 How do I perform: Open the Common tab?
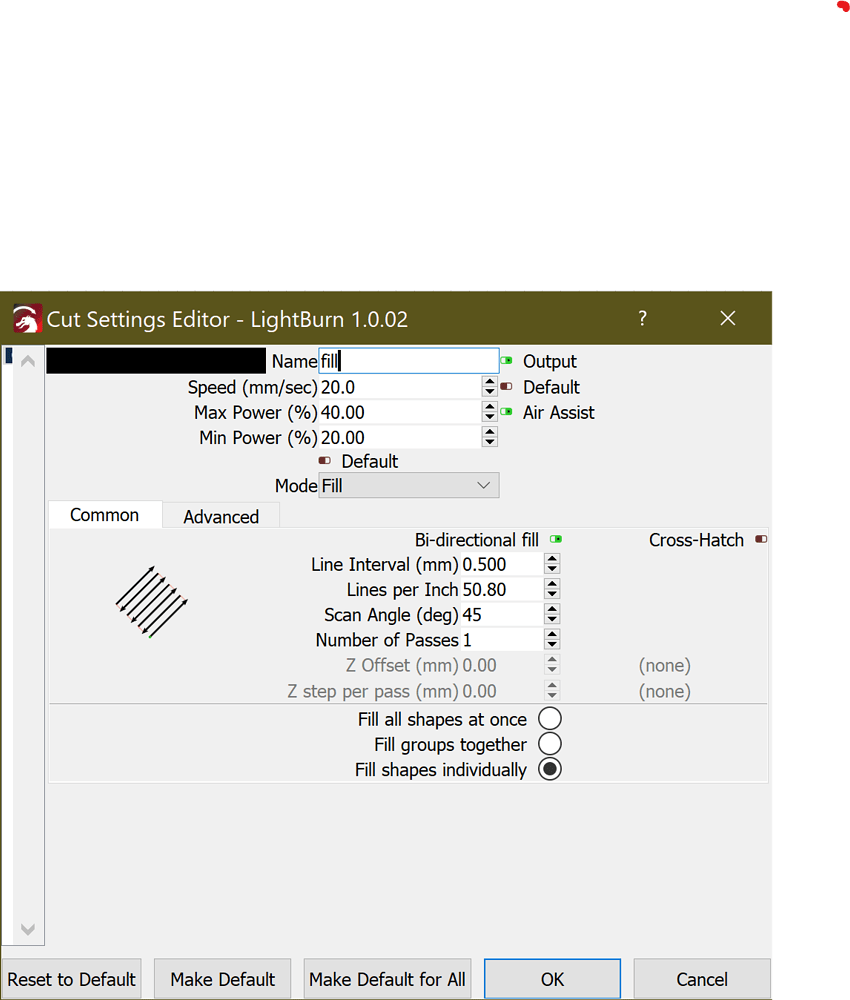pos(104,514)
